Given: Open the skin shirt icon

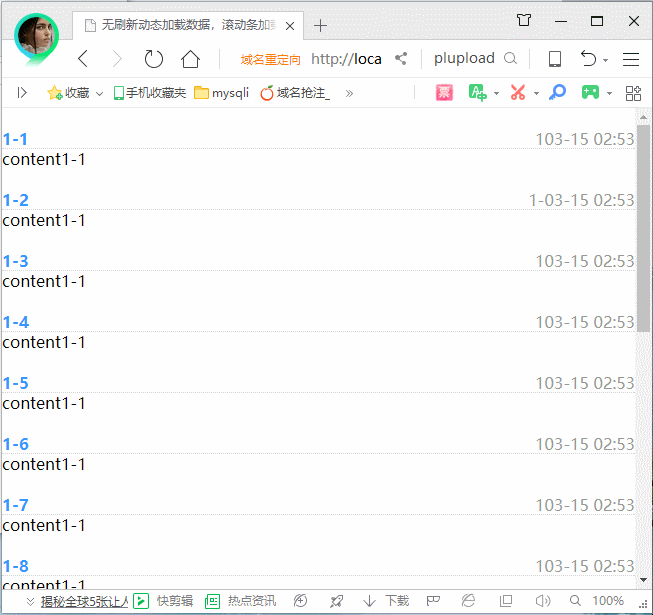Looking at the screenshot, I should [524, 20].
